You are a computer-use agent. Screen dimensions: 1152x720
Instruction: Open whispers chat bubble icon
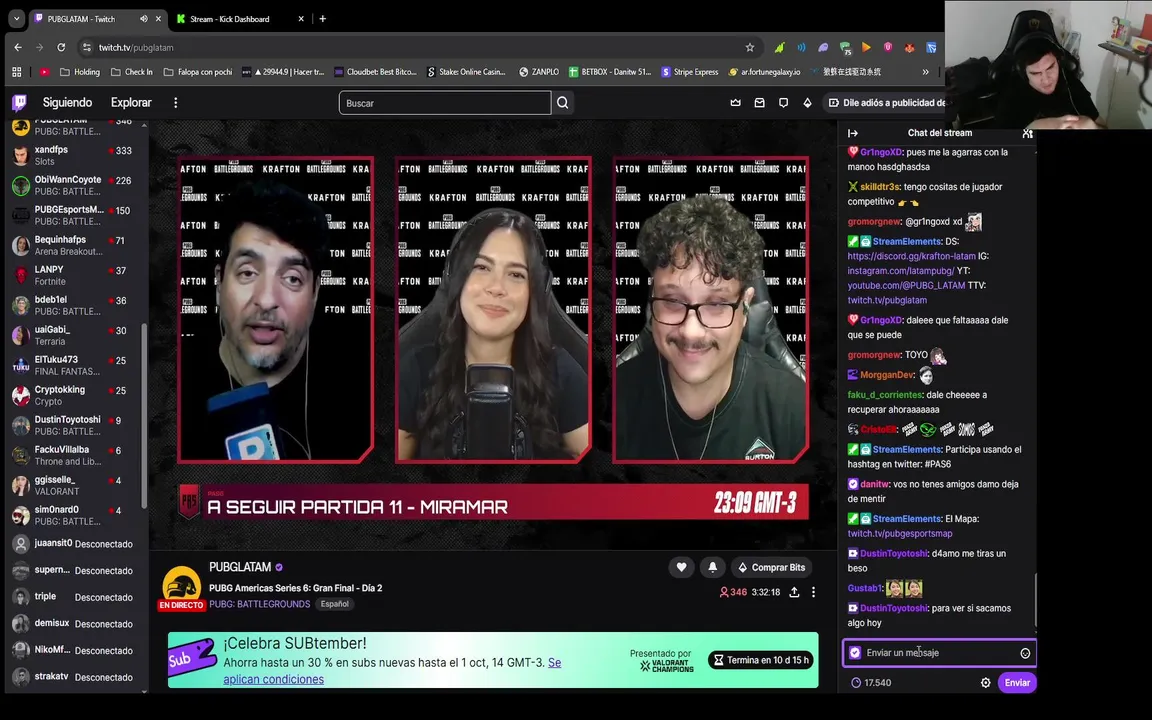(783, 103)
